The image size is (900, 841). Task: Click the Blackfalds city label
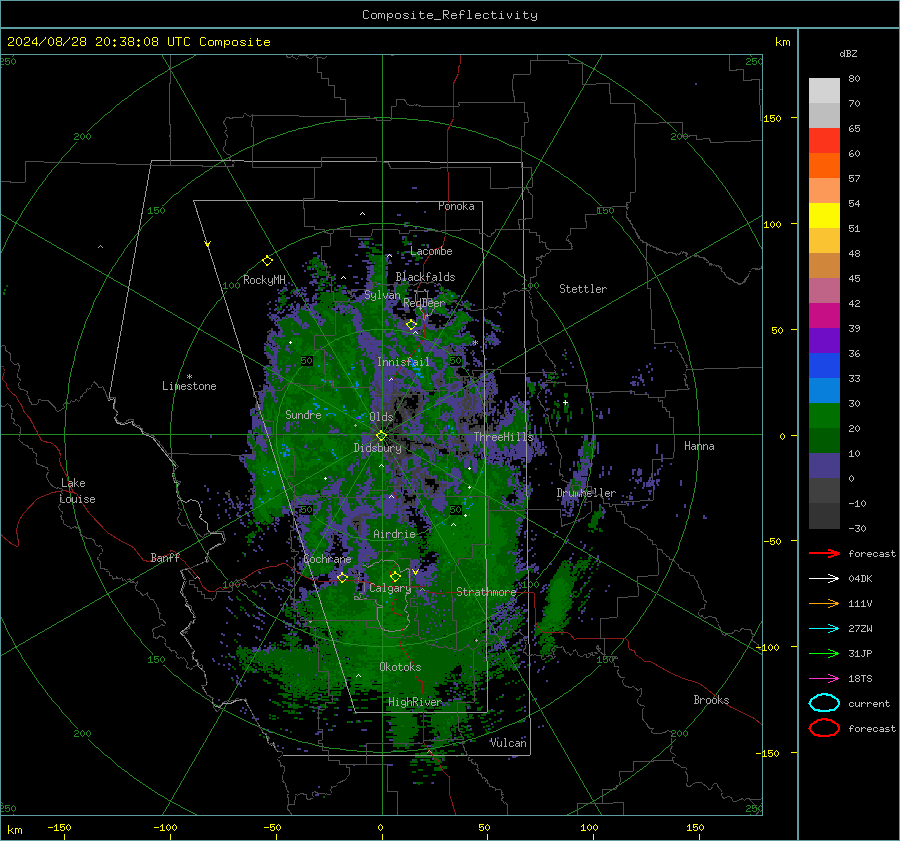tap(425, 277)
